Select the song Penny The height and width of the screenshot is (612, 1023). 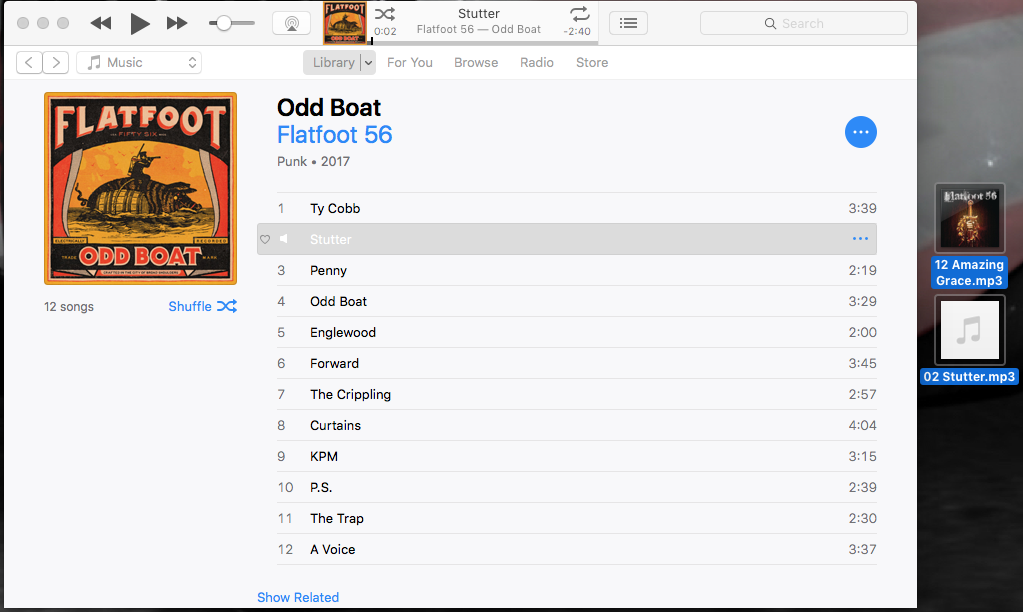[577, 270]
